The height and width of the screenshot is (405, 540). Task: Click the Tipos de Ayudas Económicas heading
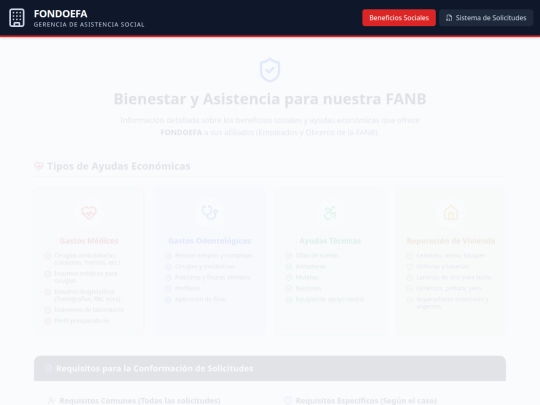pyautogui.click(x=118, y=166)
